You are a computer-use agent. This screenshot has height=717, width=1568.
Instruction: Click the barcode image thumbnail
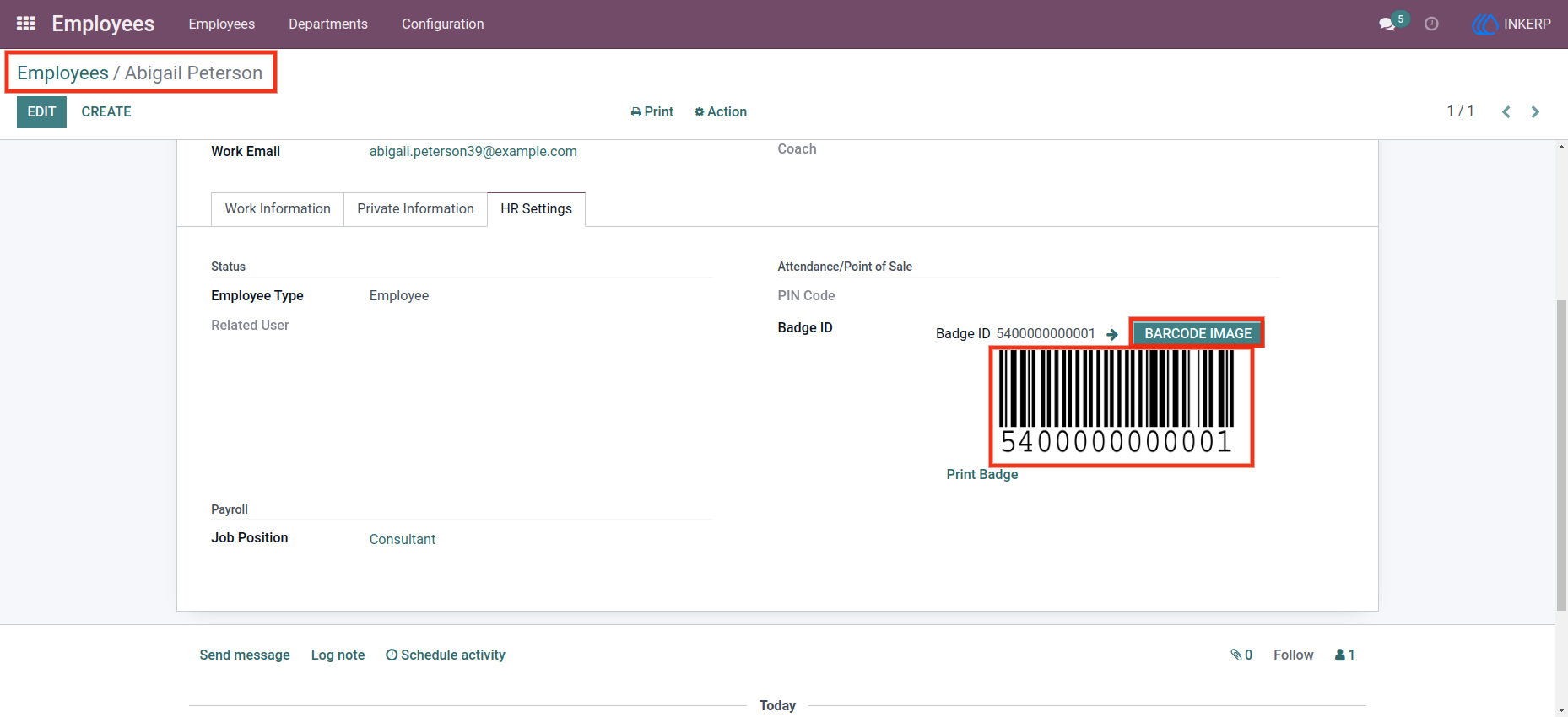tap(1117, 402)
